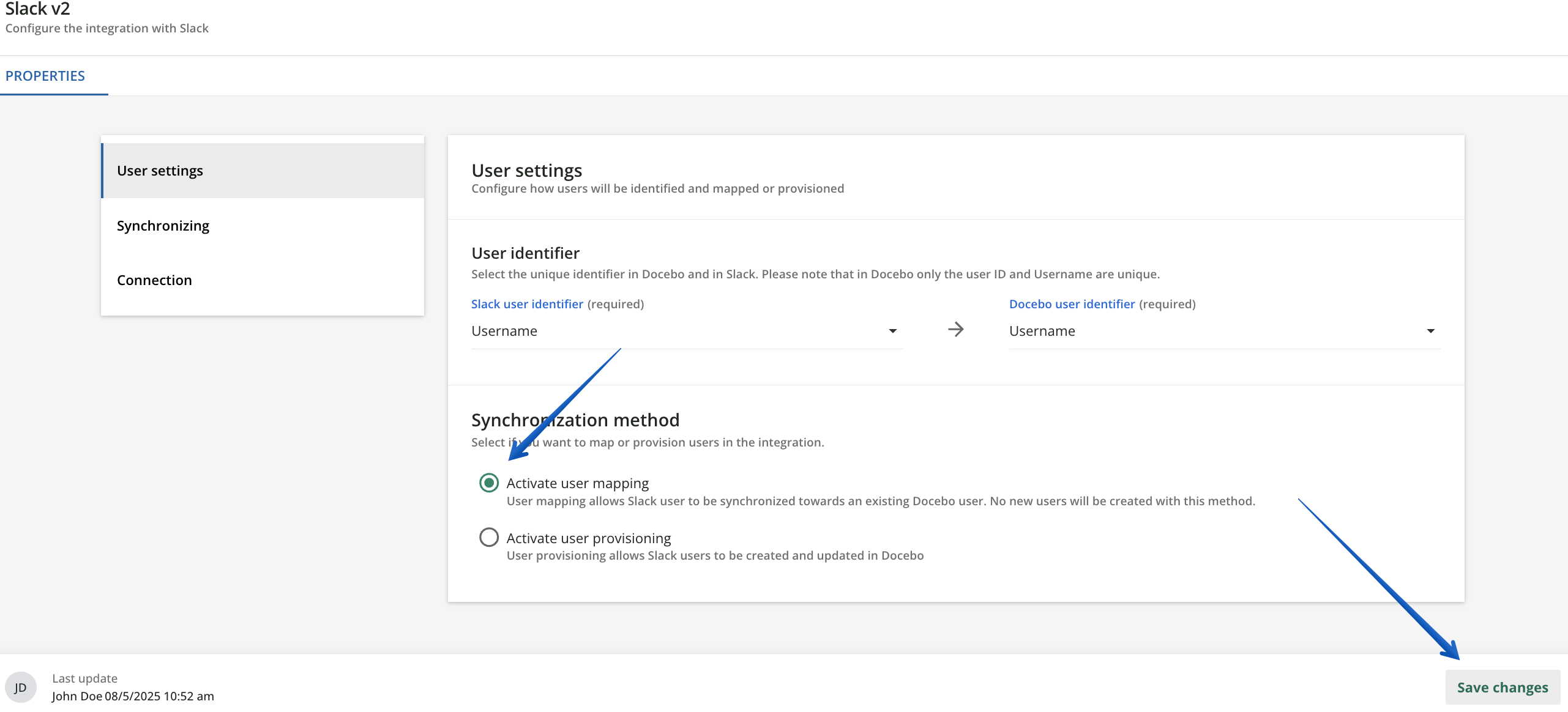Screen dimensions: 1568x712
Task: Click the JD user avatar
Action: (20, 686)
